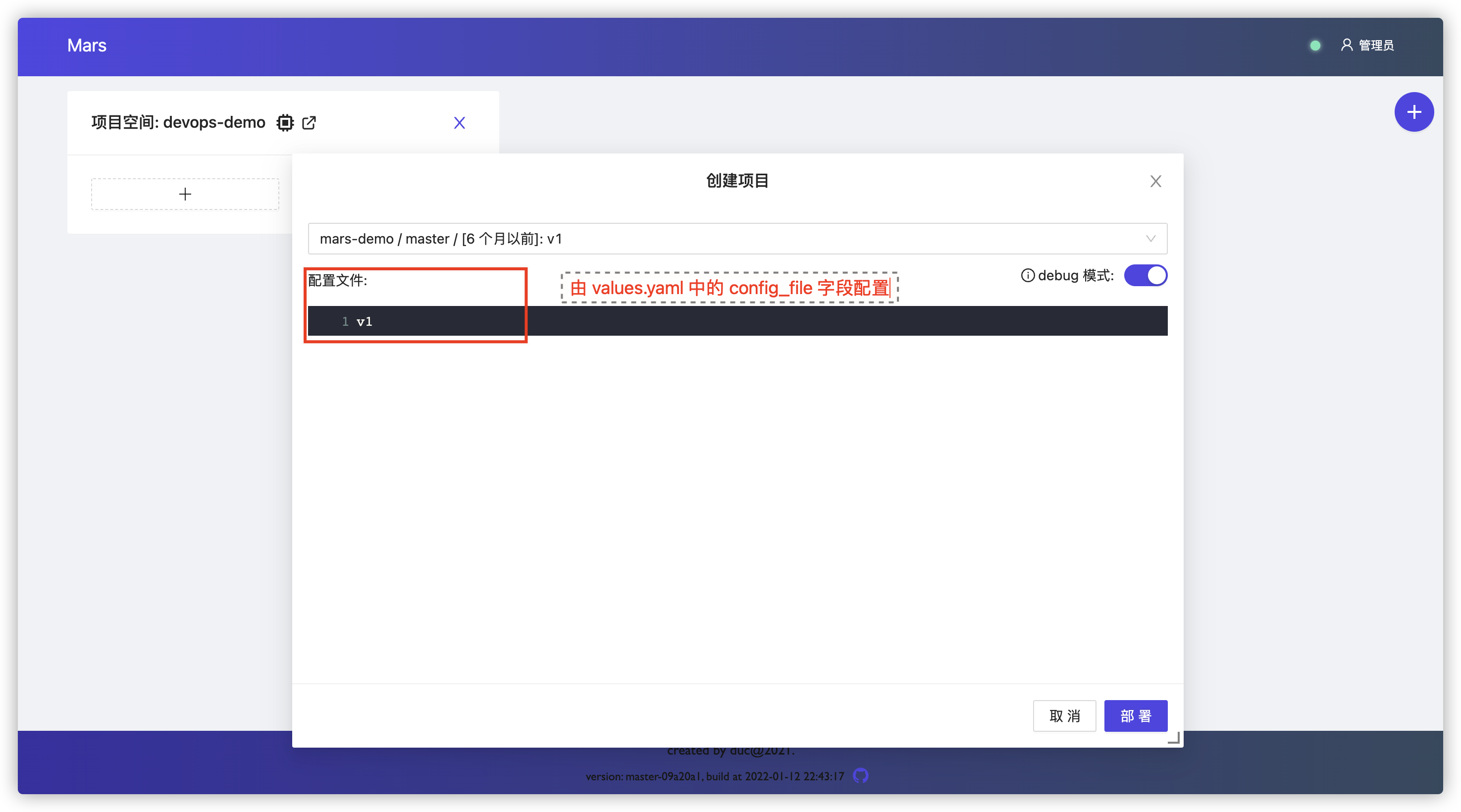Click the CPU chip icon next to devops-demo

coord(285,122)
